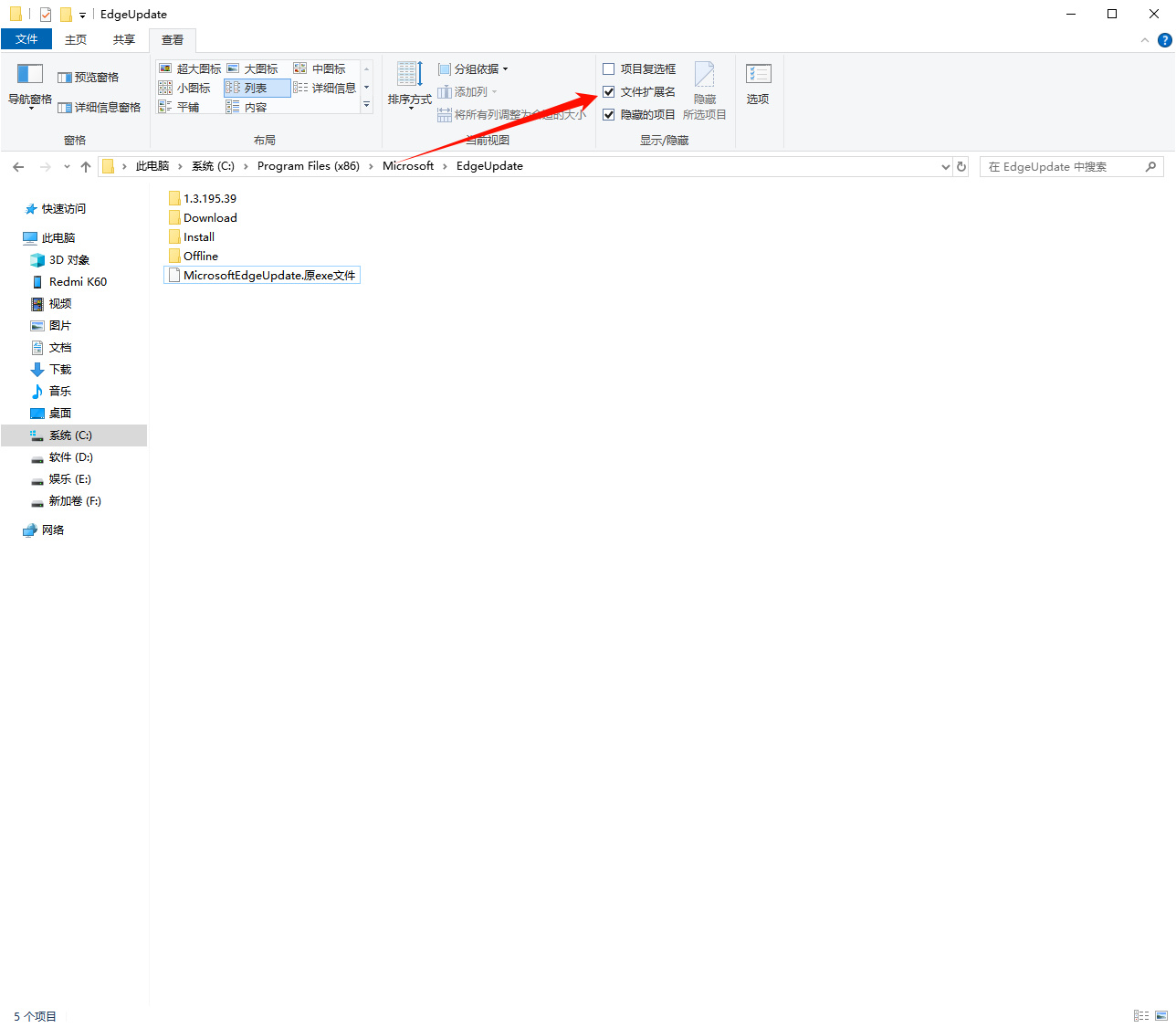Select the 1.3.195.39 folder
The width and height of the screenshot is (1176, 1028).
(x=203, y=198)
